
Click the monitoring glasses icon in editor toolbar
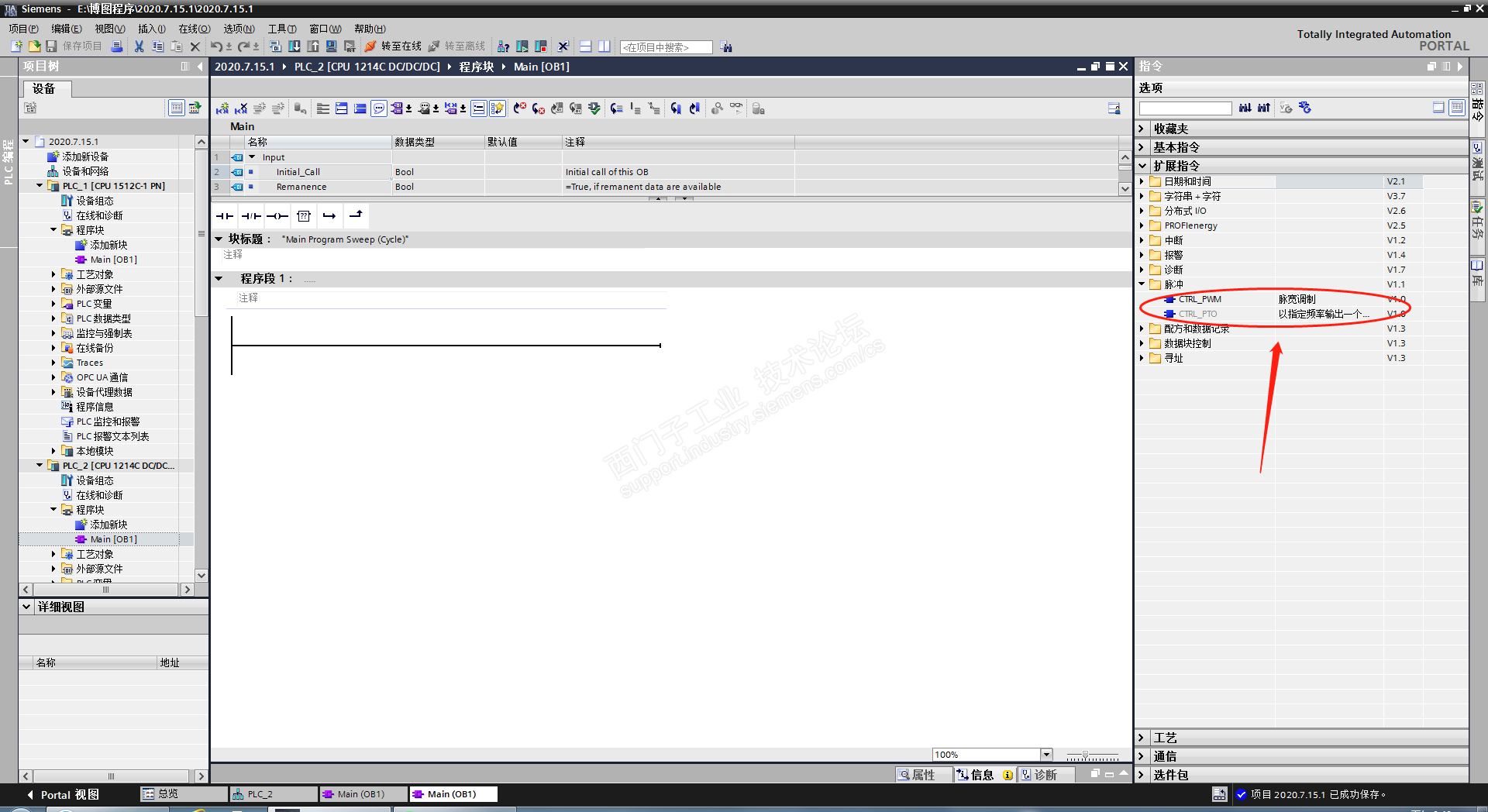pos(736,108)
